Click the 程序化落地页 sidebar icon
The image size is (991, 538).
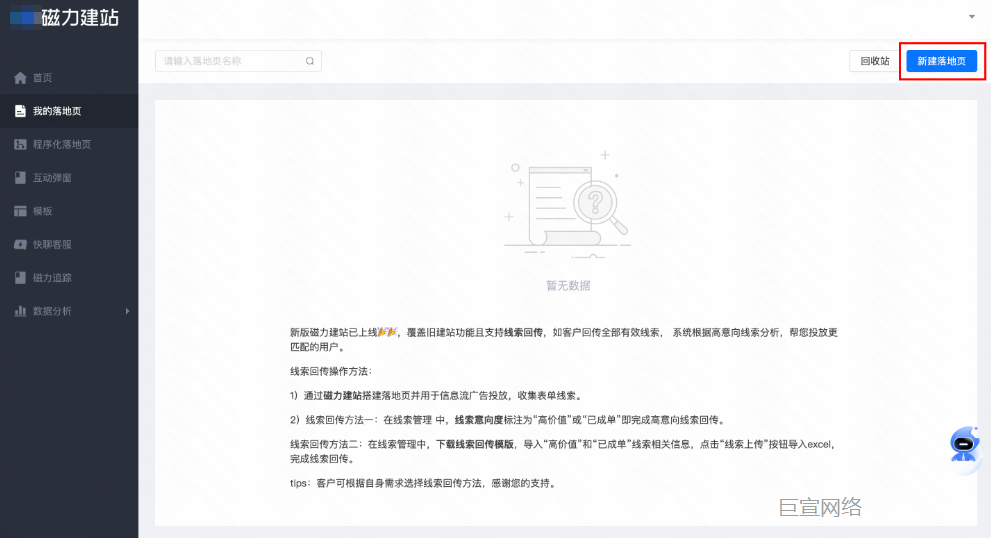(x=20, y=145)
